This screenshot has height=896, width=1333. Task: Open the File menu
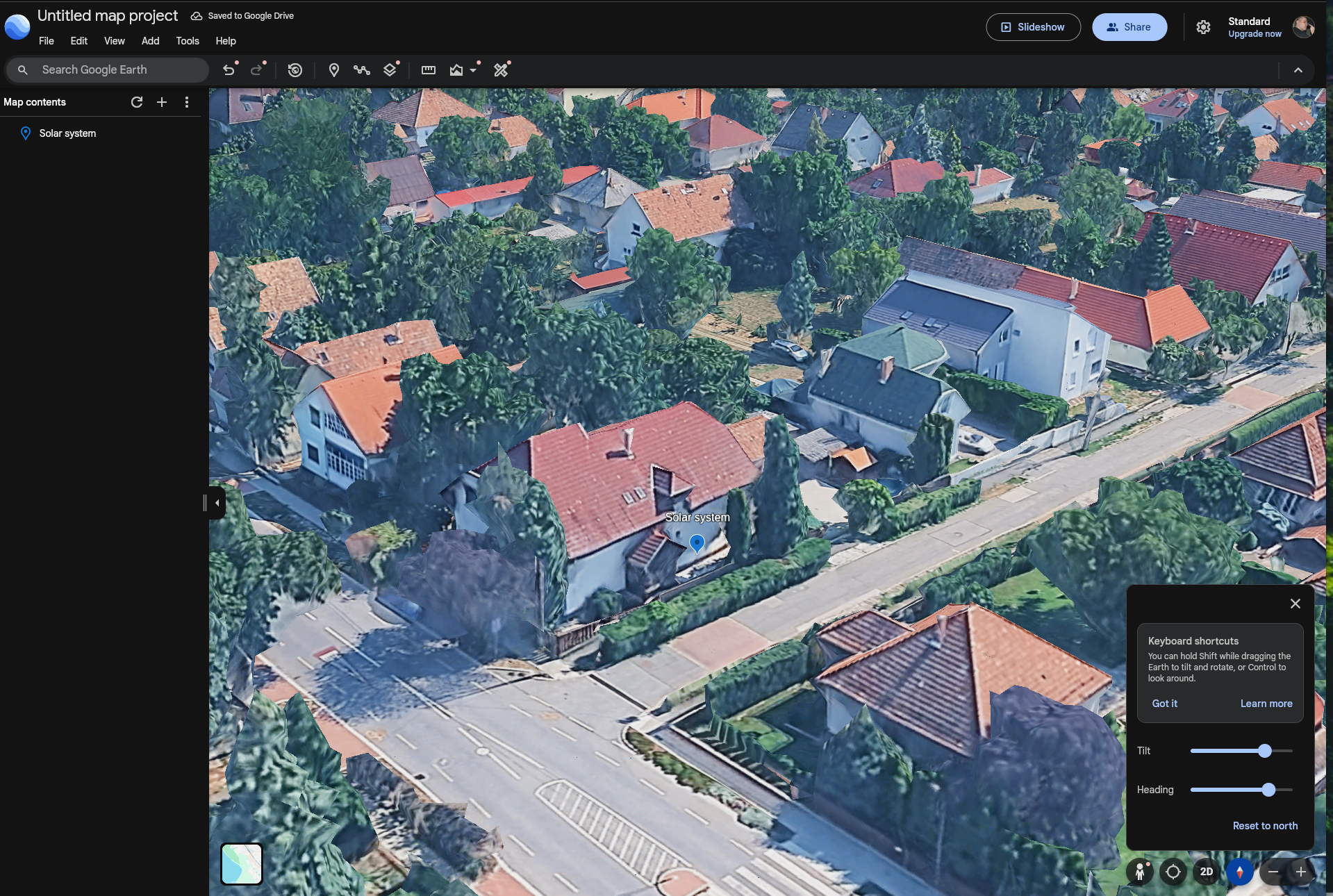(x=47, y=41)
